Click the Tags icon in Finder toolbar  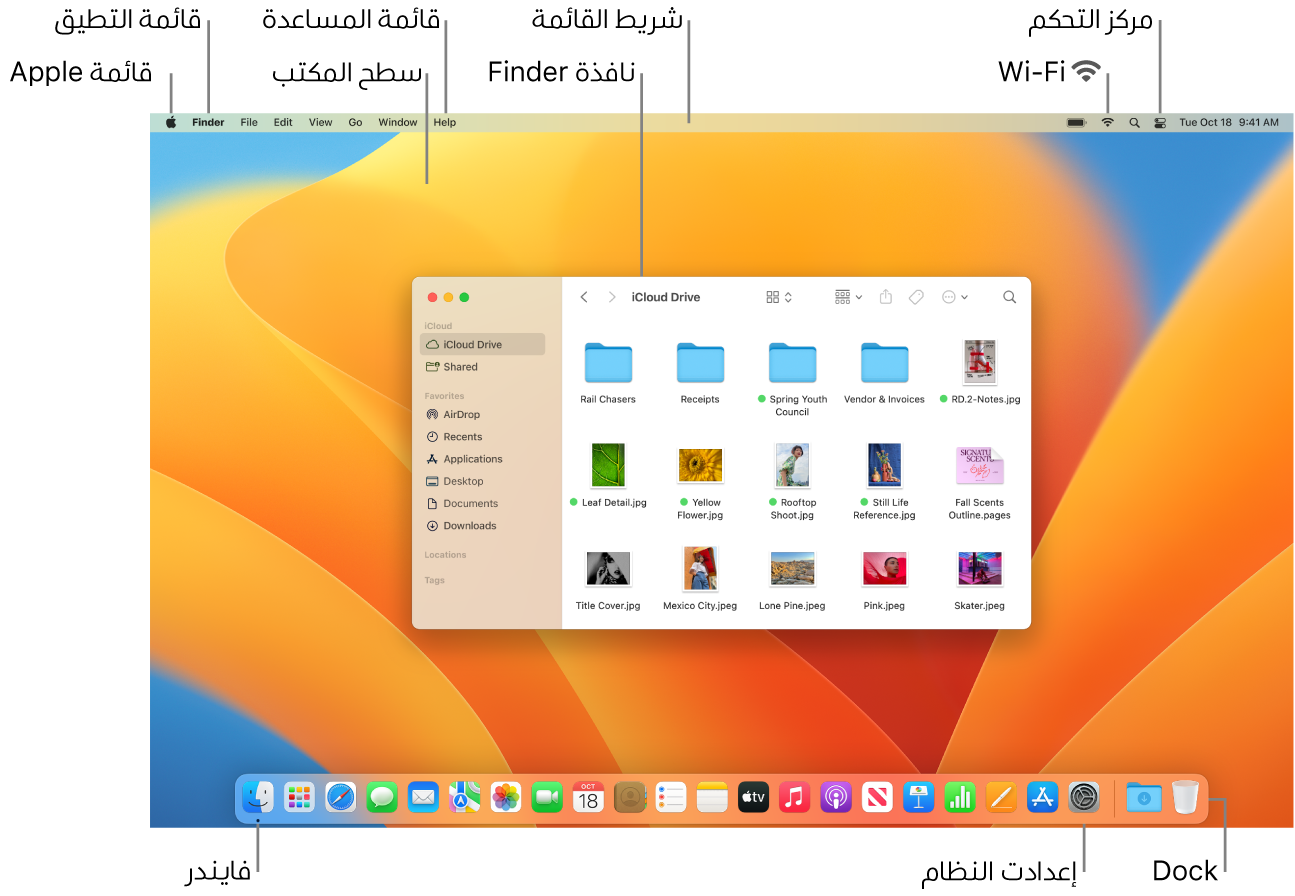point(916,297)
